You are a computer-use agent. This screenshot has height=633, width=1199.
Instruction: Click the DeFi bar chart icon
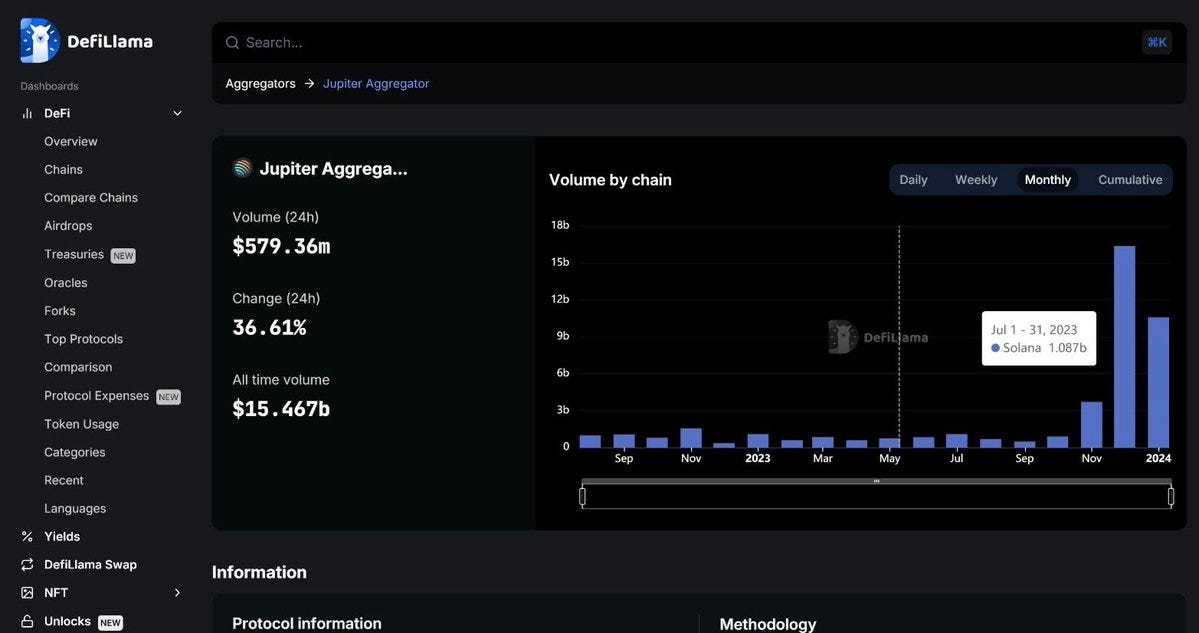28,113
